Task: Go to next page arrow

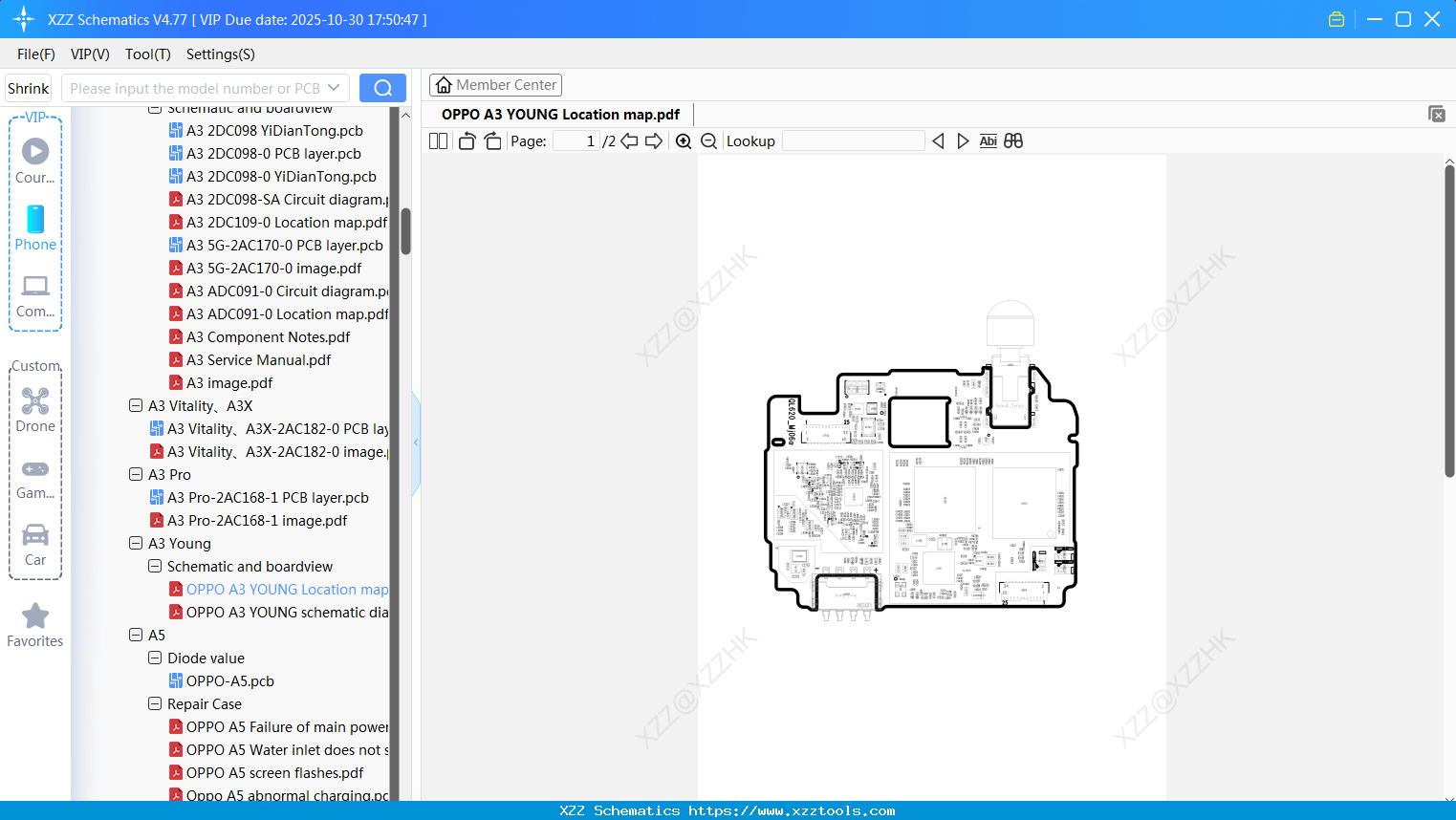Action: 654,141
